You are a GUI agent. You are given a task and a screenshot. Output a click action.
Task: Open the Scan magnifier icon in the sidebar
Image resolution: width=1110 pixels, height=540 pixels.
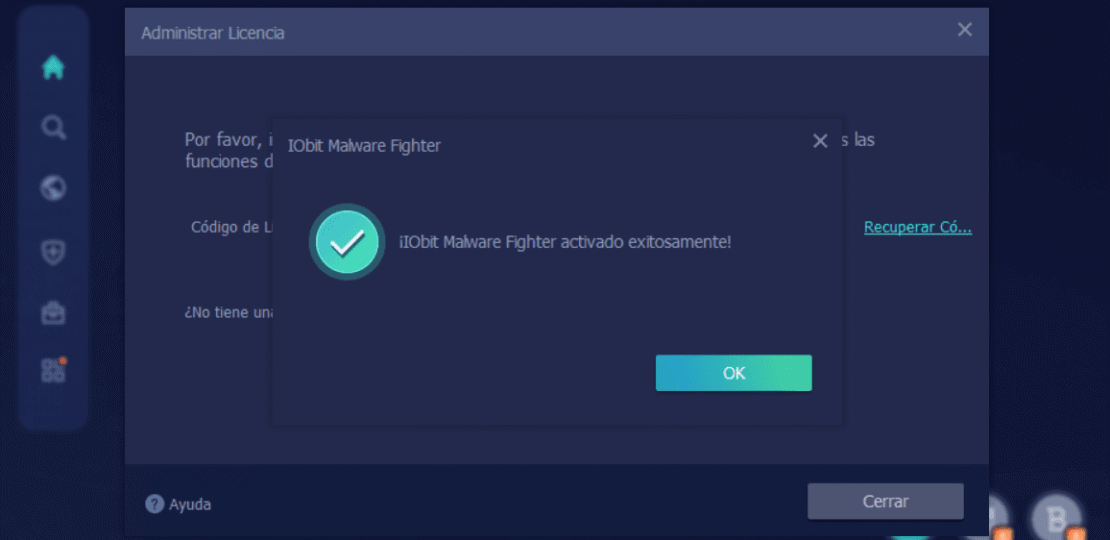[53, 128]
